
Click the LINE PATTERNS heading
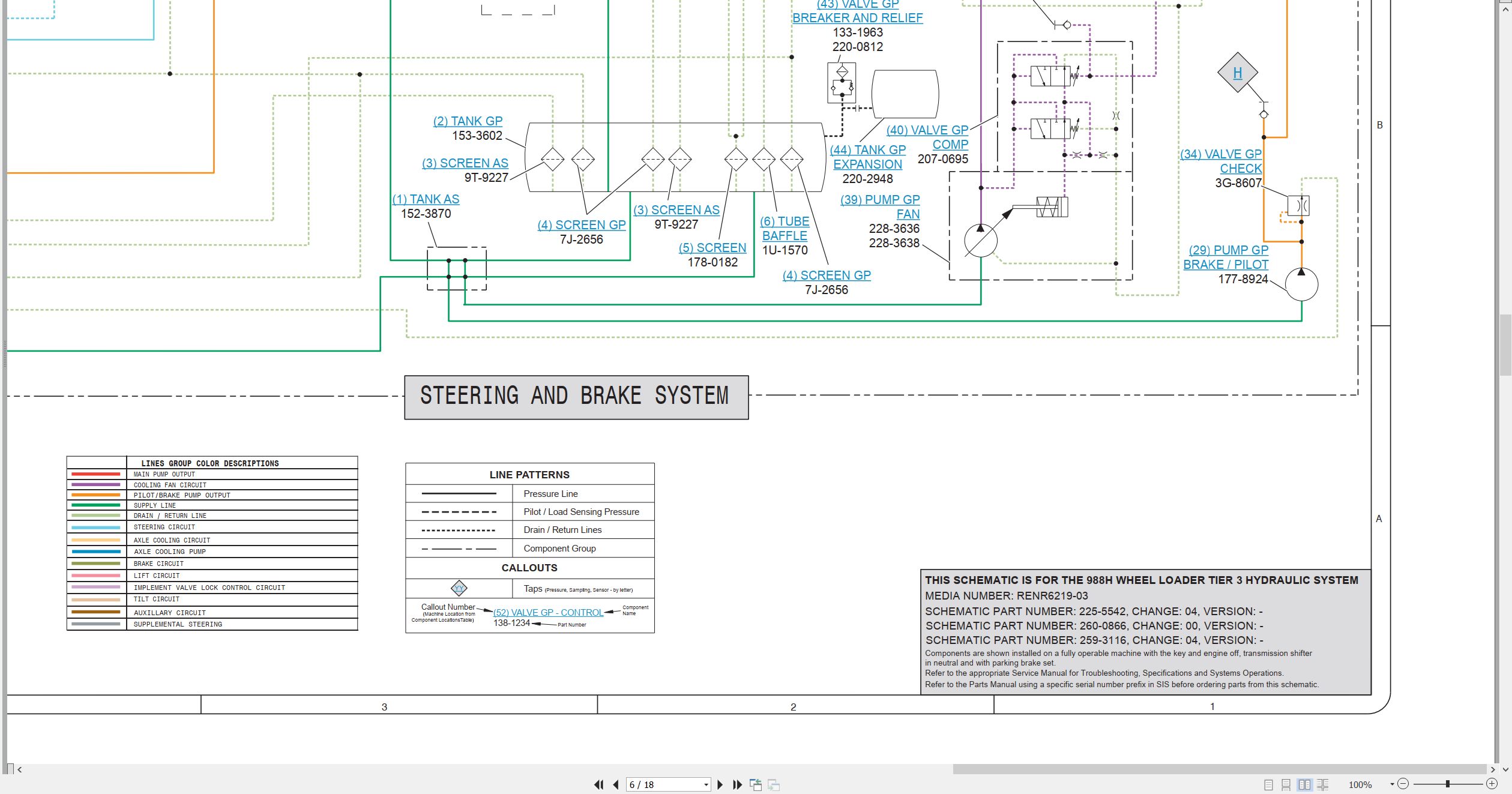click(529, 475)
